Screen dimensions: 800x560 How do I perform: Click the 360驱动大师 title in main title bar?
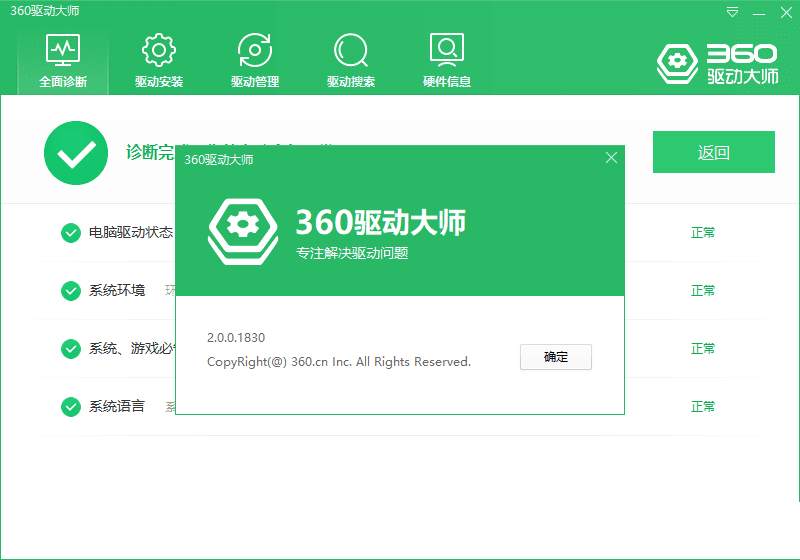[x=45, y=11]
